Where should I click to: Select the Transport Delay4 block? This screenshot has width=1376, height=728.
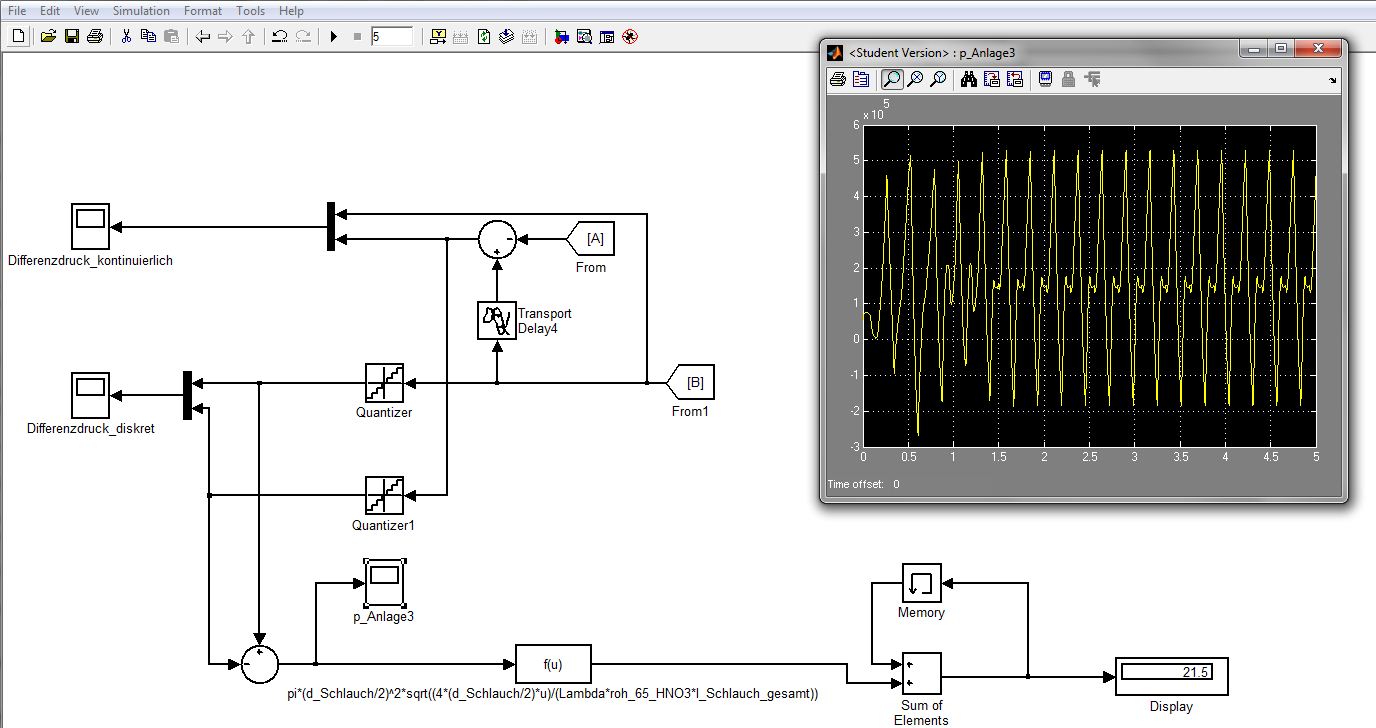point(496,320)
